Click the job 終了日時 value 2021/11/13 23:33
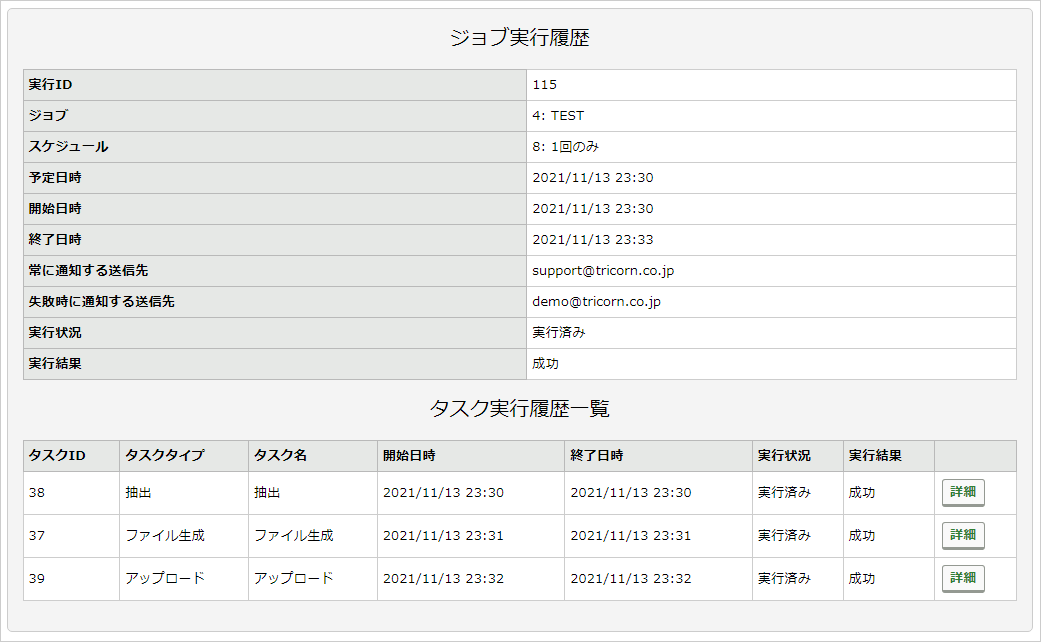Viewport: 1041px width, 642px height. pyautogui.click(x=593, y=240)
